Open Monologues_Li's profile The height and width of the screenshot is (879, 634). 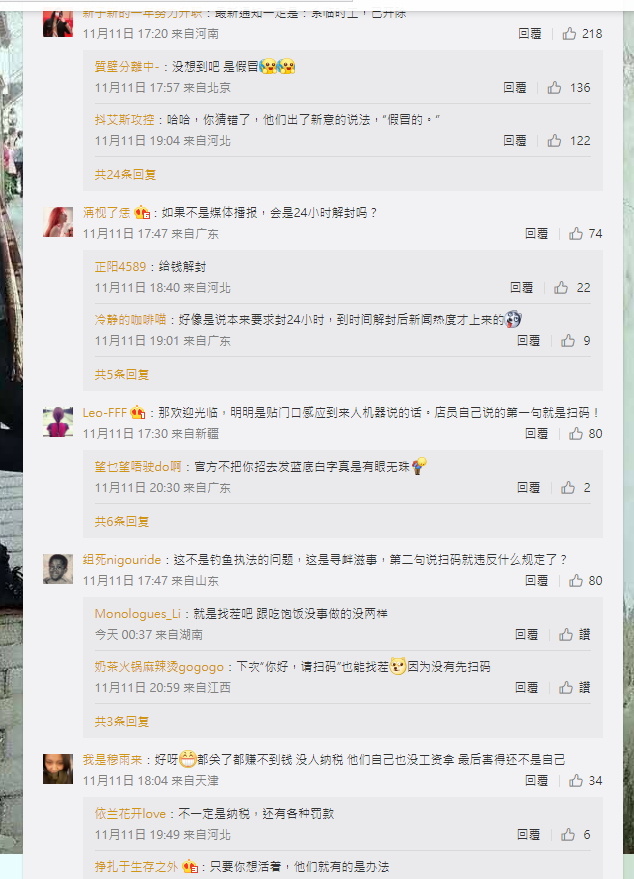[137, 614]
